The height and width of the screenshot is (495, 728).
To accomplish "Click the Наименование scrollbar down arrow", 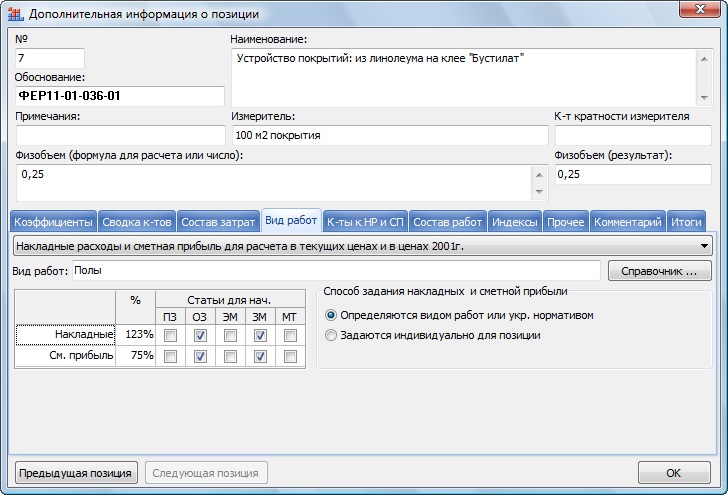I will (x=704, y=98).
